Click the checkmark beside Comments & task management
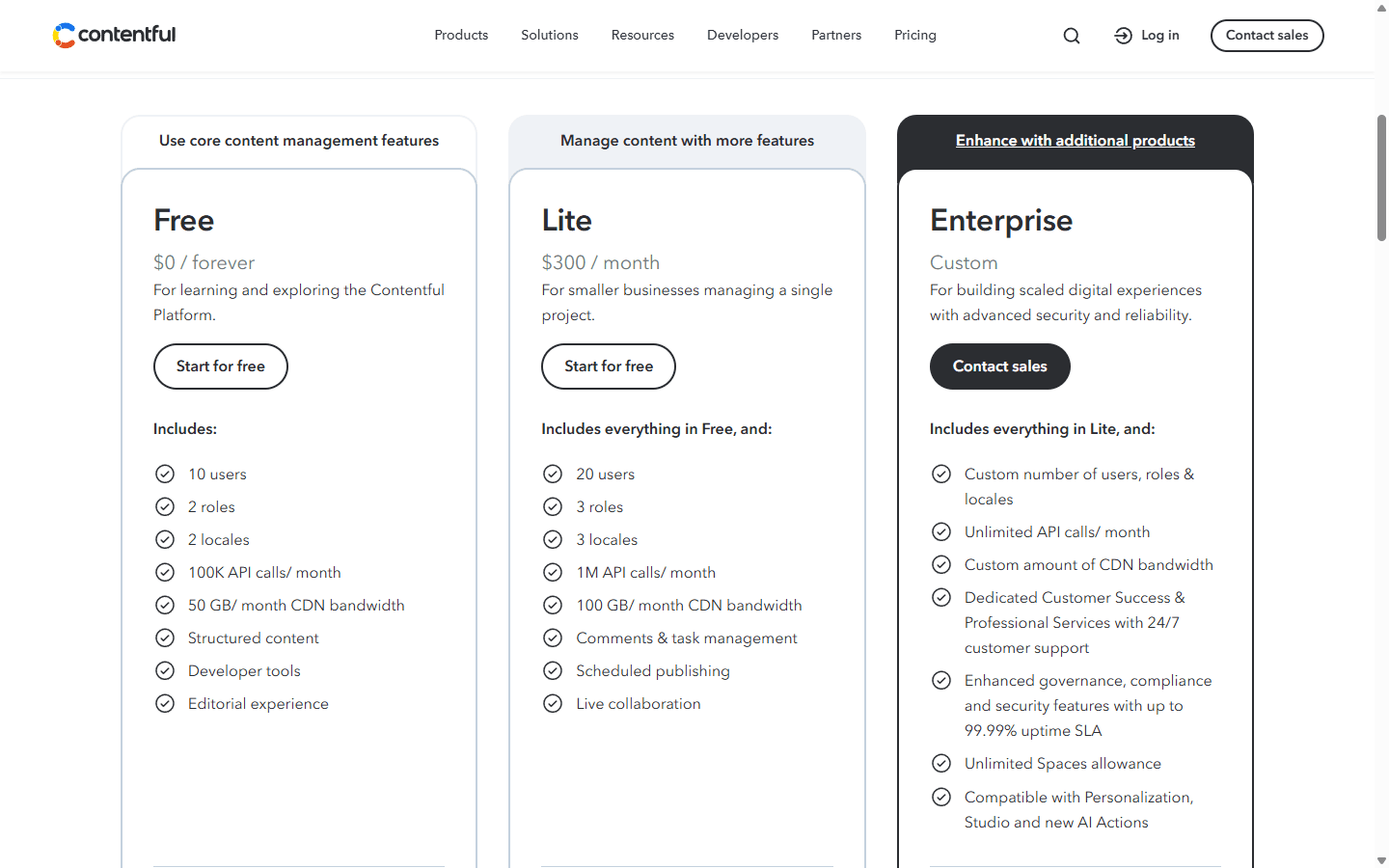 click(553, 637)
